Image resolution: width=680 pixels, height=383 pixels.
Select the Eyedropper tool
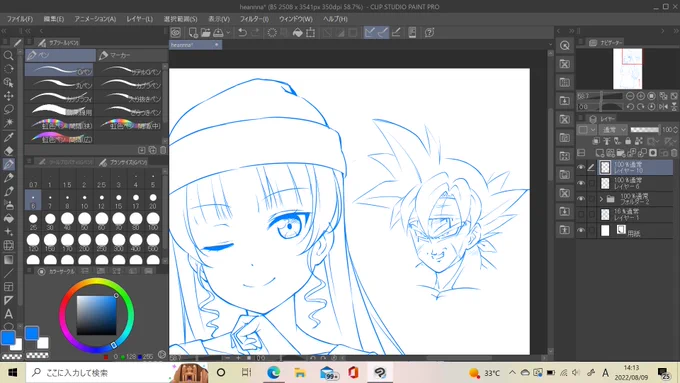tap(8, 137)
